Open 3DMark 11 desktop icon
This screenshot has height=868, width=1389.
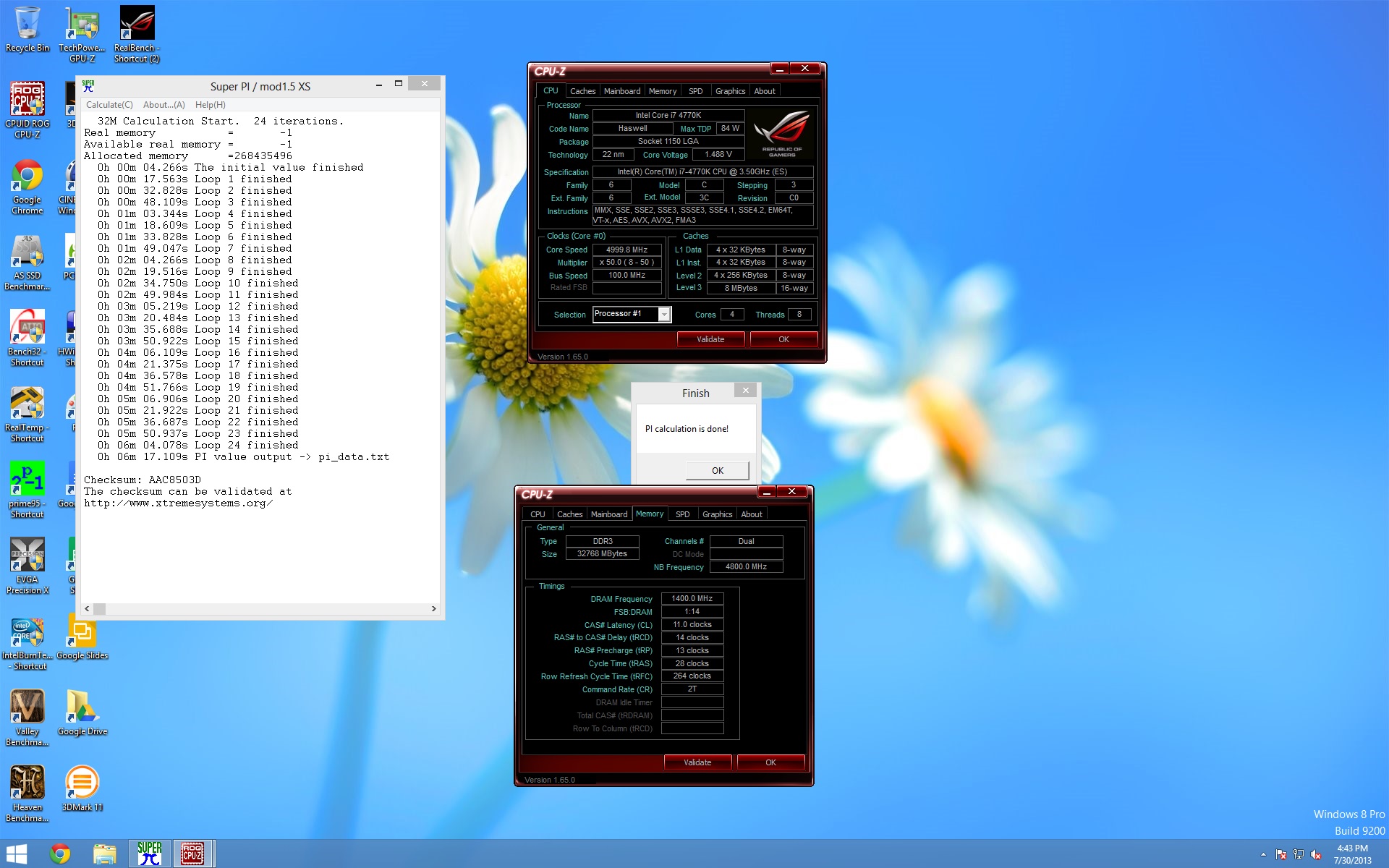(82, 788)
